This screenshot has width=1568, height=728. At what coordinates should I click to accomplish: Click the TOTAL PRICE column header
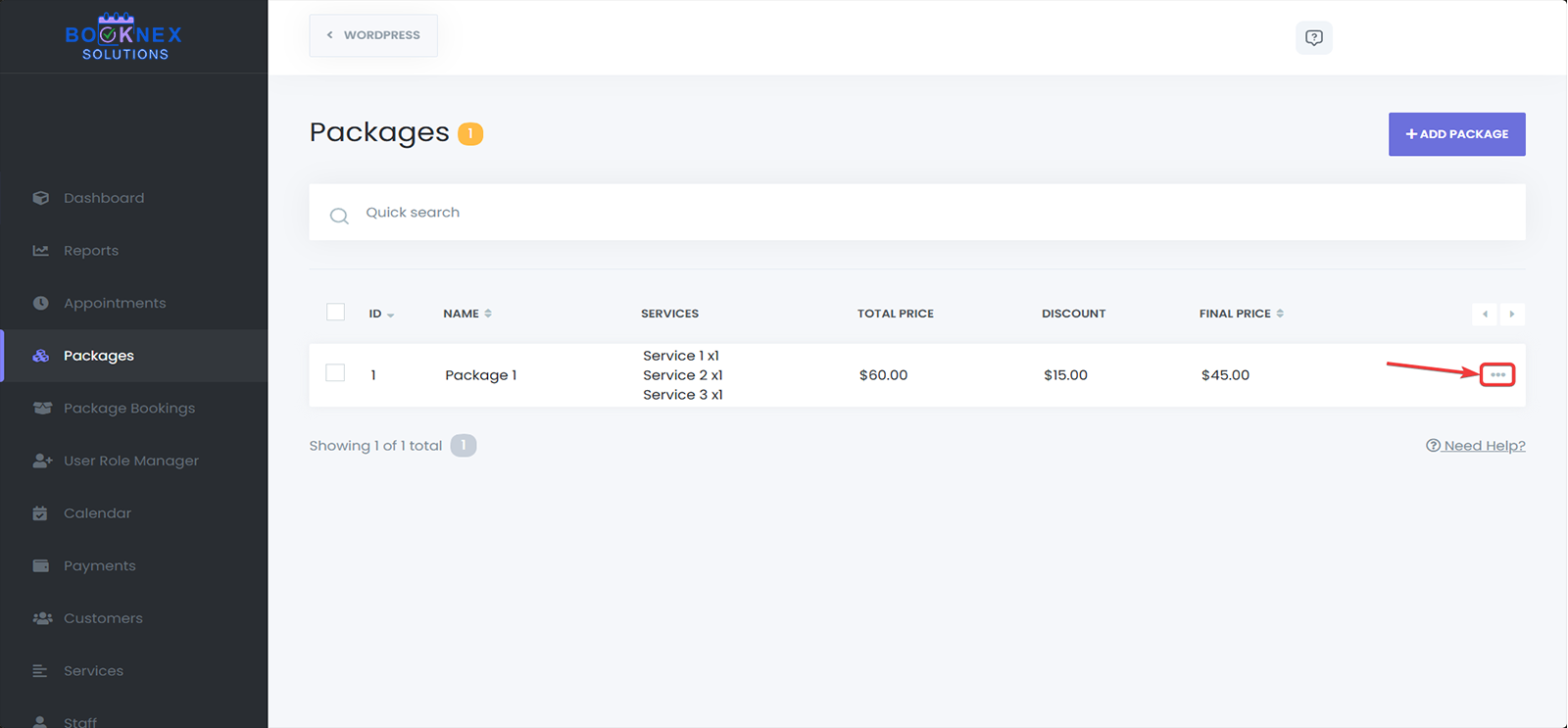point(896,314)
